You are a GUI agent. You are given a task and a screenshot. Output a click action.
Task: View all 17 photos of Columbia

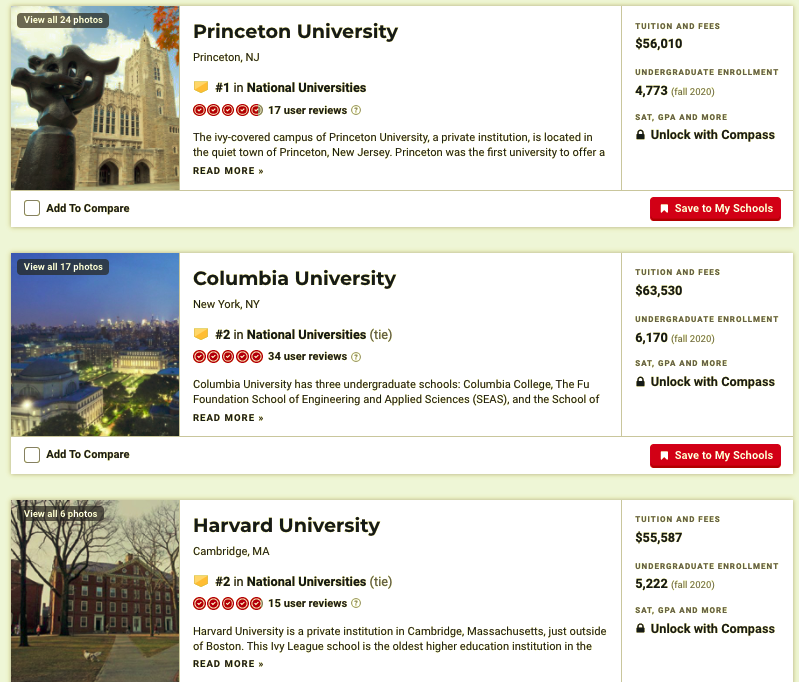pyautogui.click(x=62, y=267)
